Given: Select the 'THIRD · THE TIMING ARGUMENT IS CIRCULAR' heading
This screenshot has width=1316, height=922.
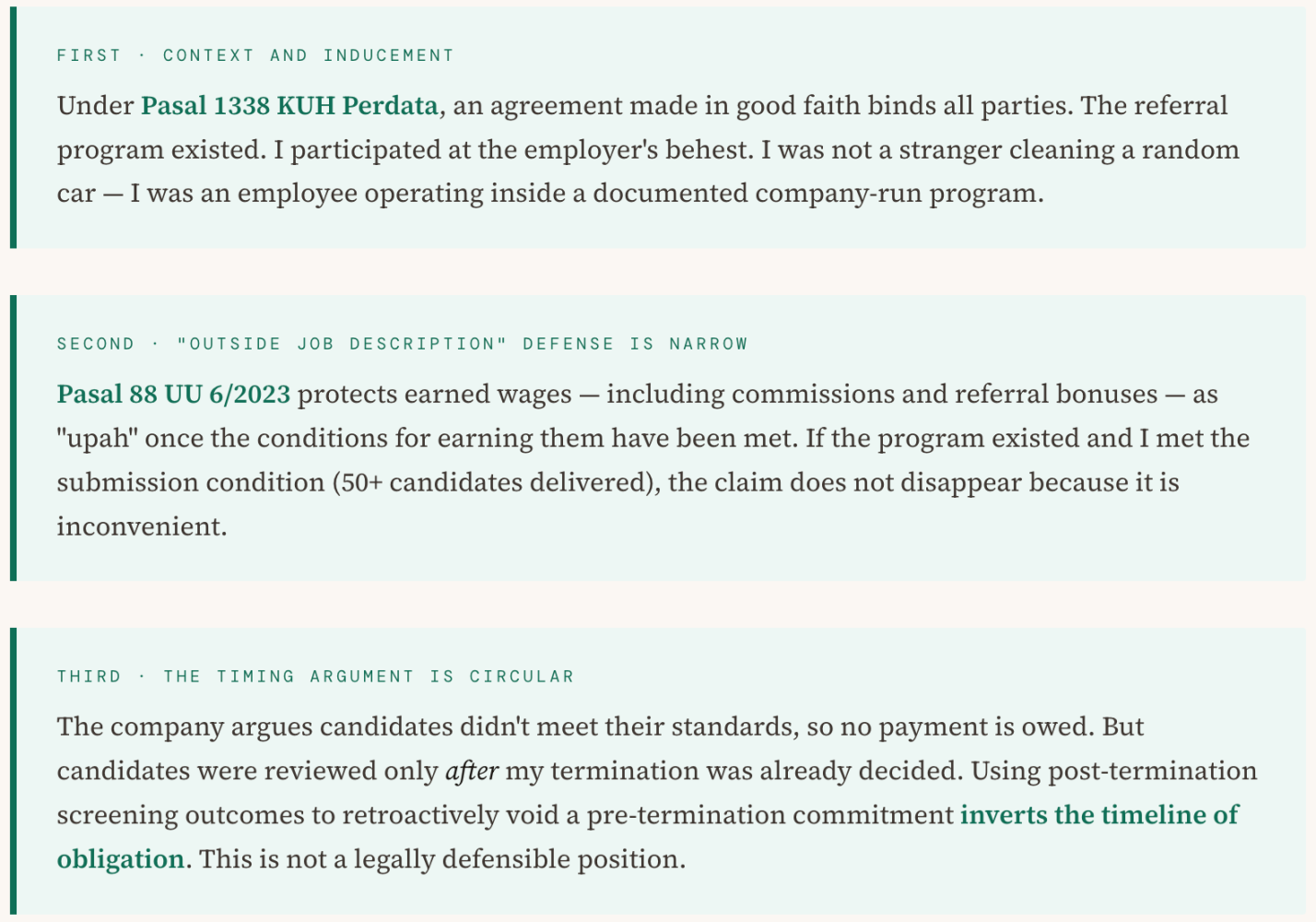Looking at the screenshot, I should (315, 677).
